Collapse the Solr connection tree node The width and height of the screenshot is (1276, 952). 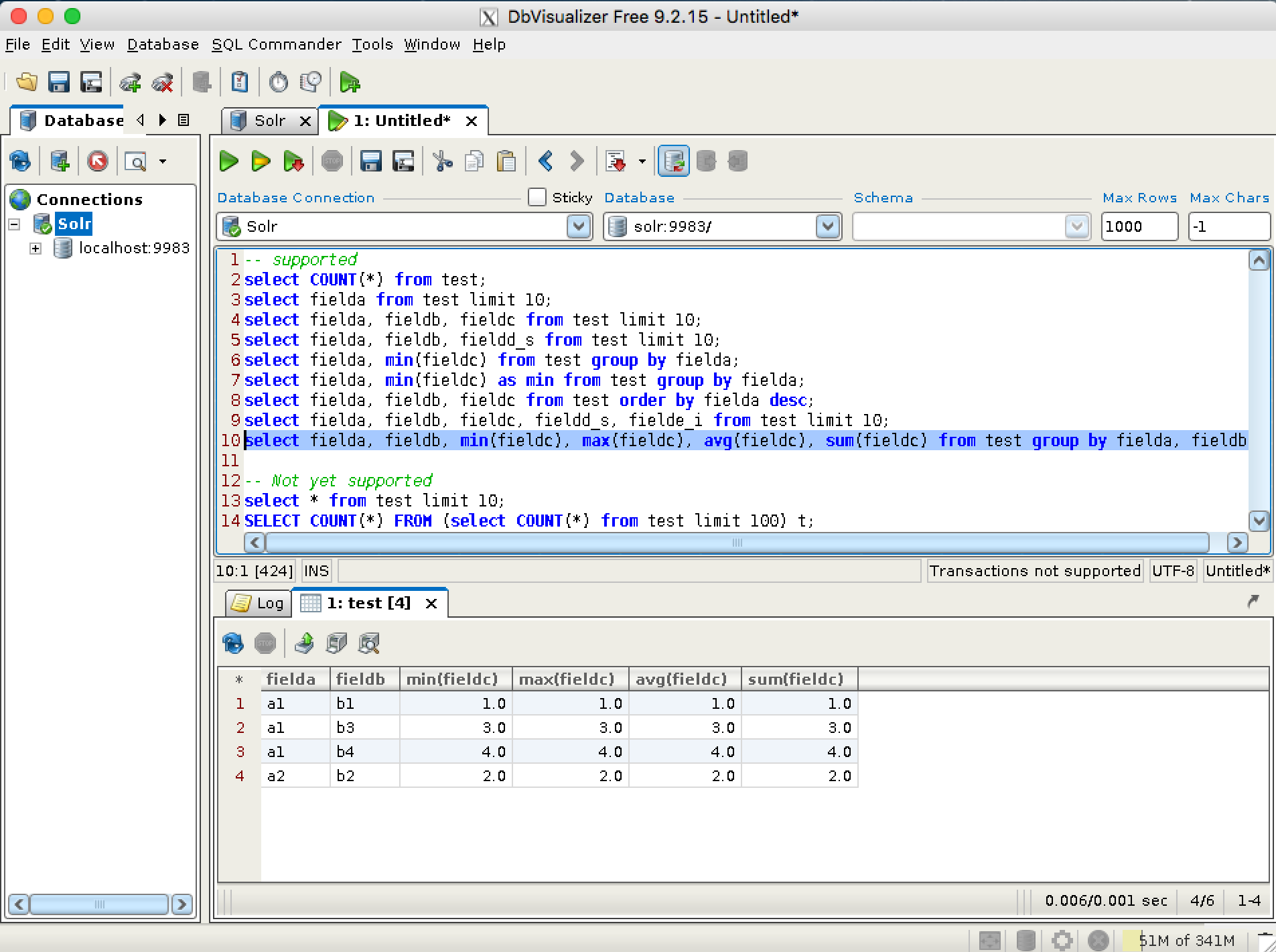click(14, 224)
